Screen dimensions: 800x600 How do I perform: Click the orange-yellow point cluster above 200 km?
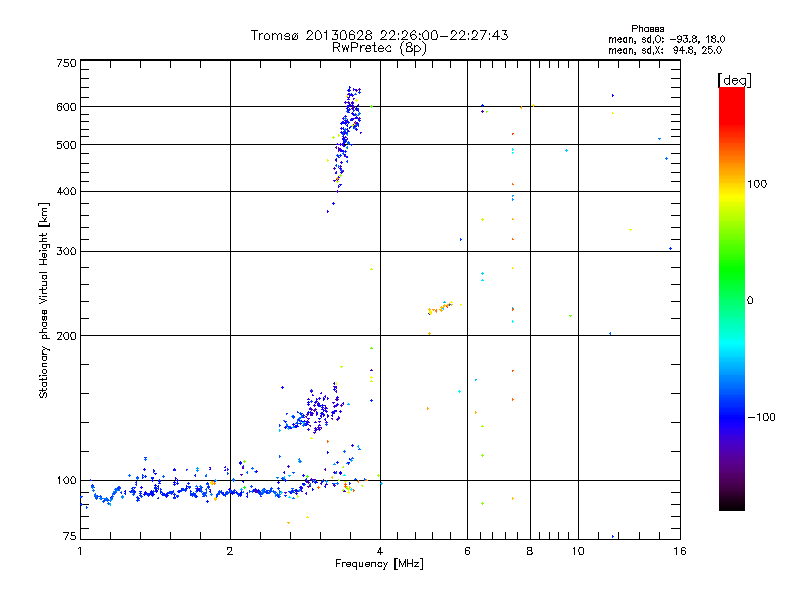click(x=440, y=308)
